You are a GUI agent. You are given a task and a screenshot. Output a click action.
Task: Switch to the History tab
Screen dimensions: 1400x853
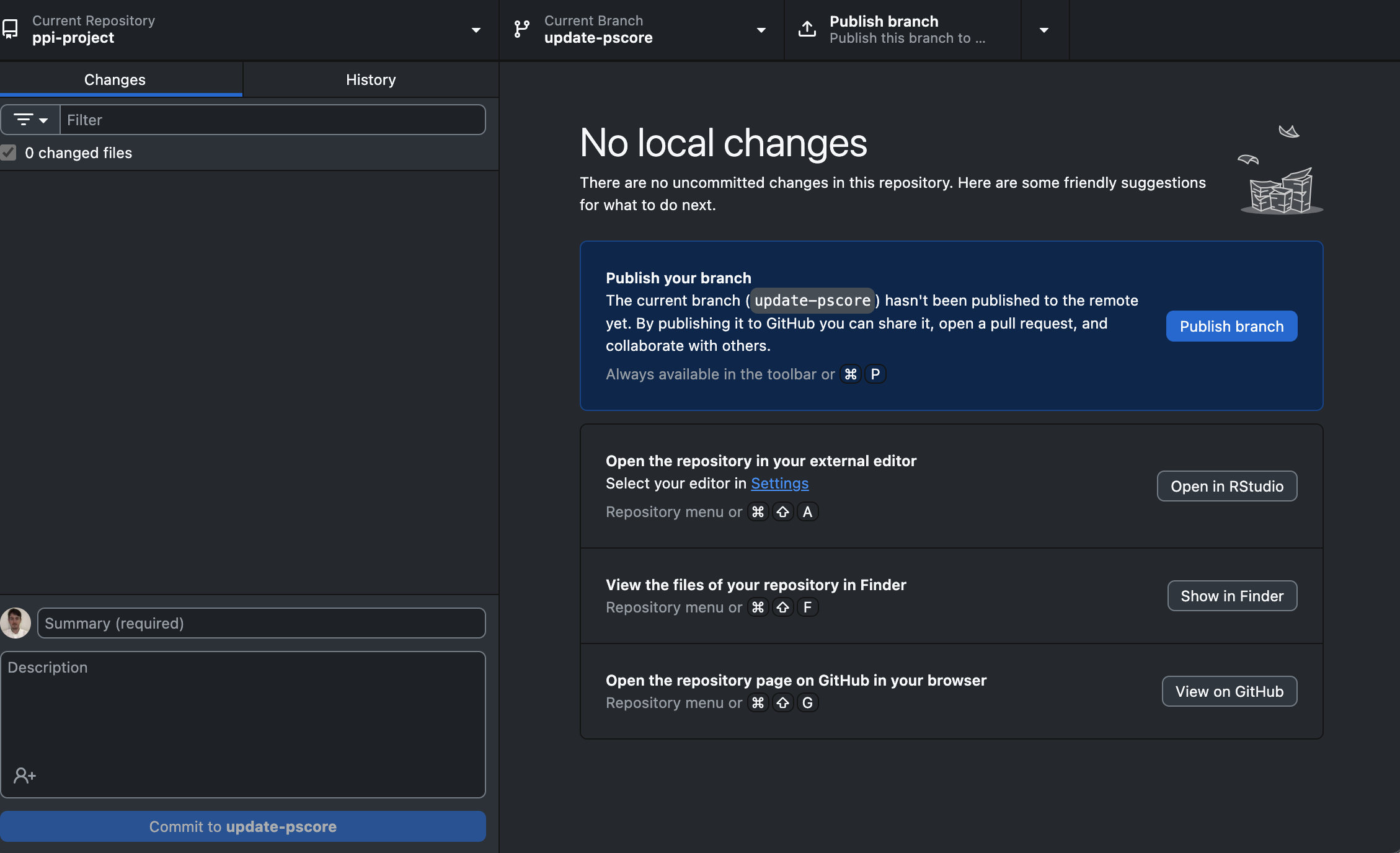pos(371,79)
